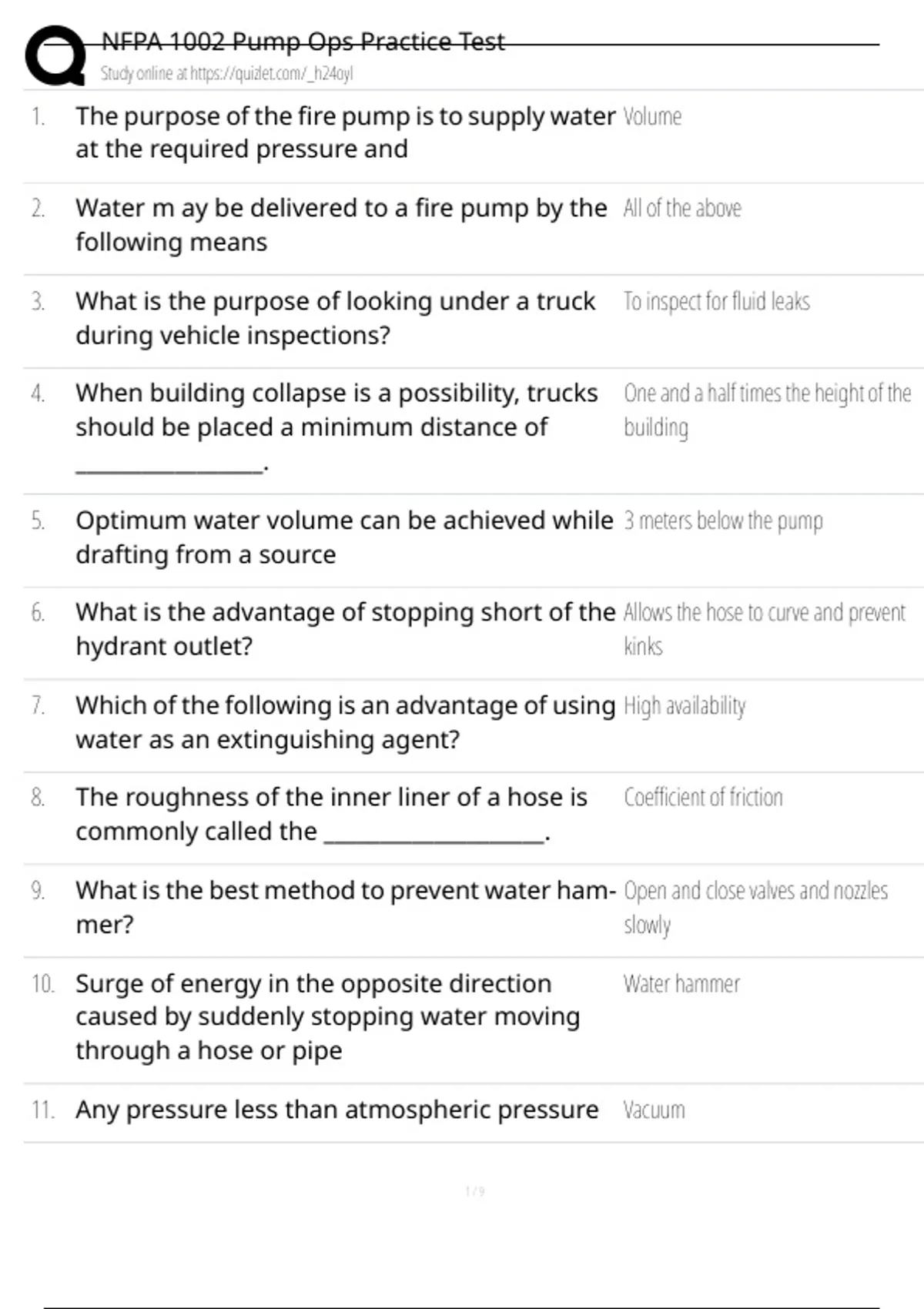Click question 1 about fire pump purpose
924x1309 pixels.
[345, 132]
